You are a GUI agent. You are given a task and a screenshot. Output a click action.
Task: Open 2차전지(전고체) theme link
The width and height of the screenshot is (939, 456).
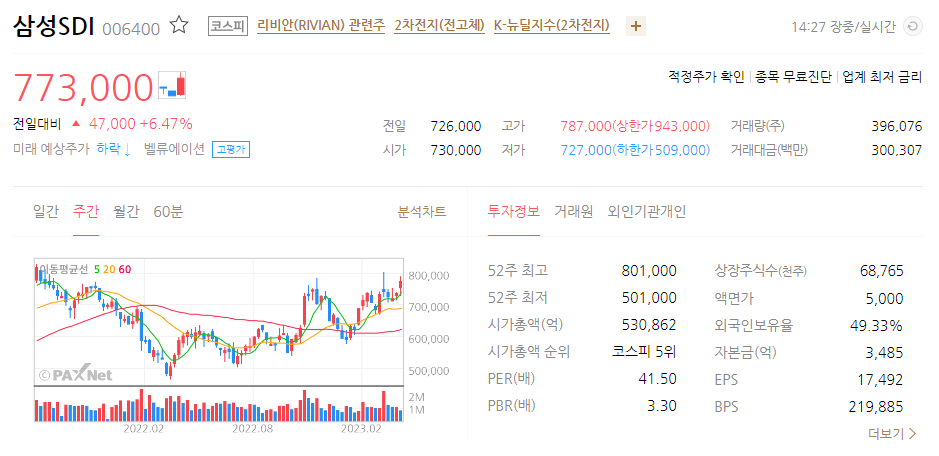coord(440,26)
